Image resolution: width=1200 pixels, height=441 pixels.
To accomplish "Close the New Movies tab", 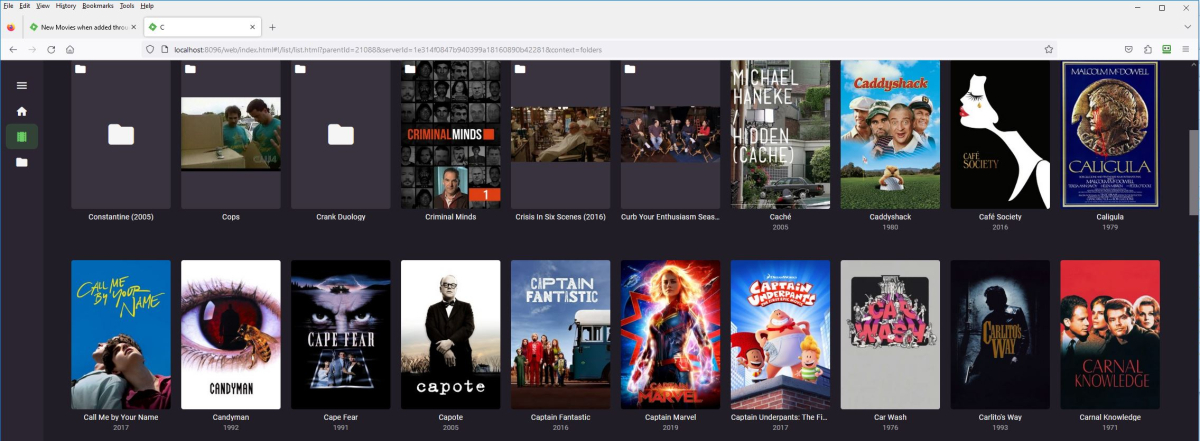I will click(x=133, y=27).
